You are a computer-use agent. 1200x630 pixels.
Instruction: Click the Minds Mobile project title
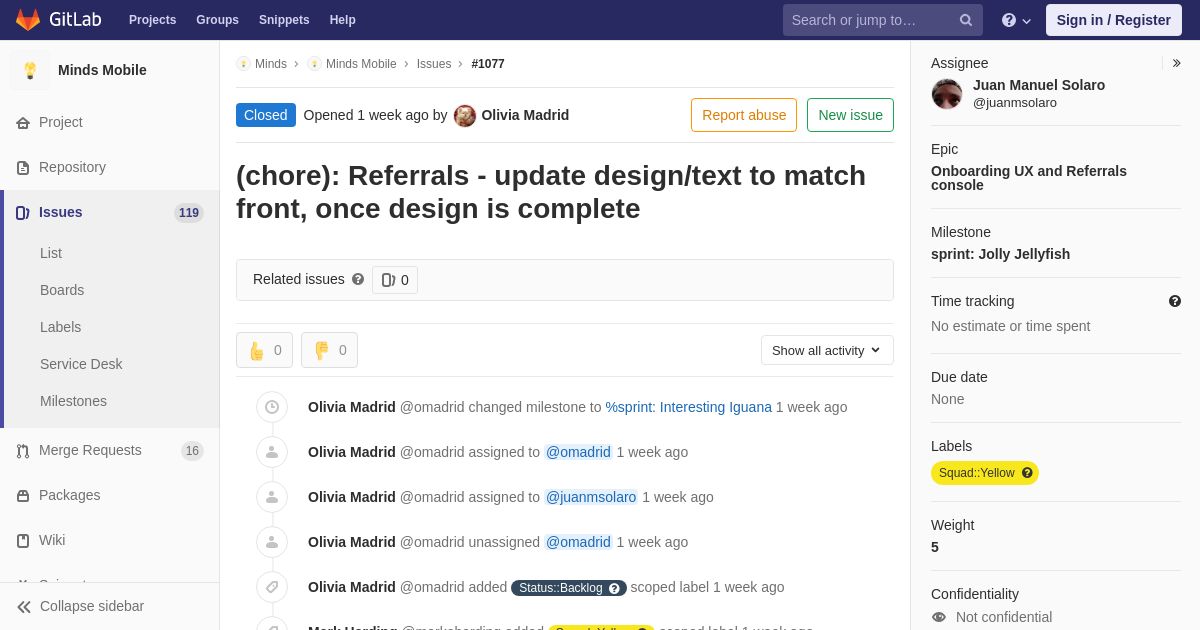[102, 70]
